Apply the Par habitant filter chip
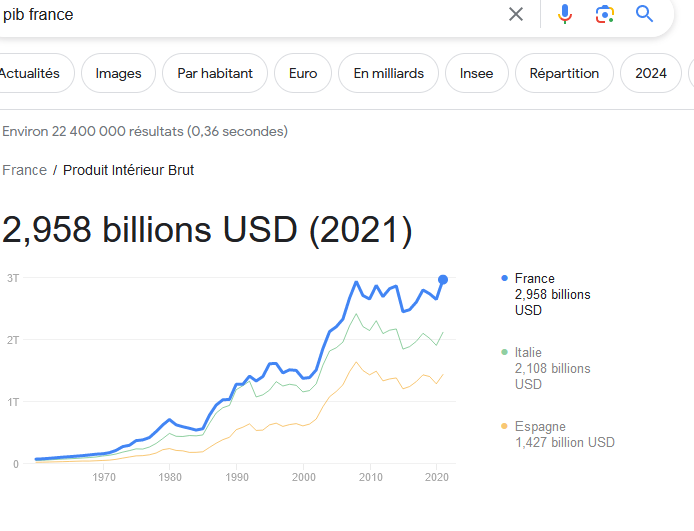The image size is (694, 531). (x=215, y=73)
